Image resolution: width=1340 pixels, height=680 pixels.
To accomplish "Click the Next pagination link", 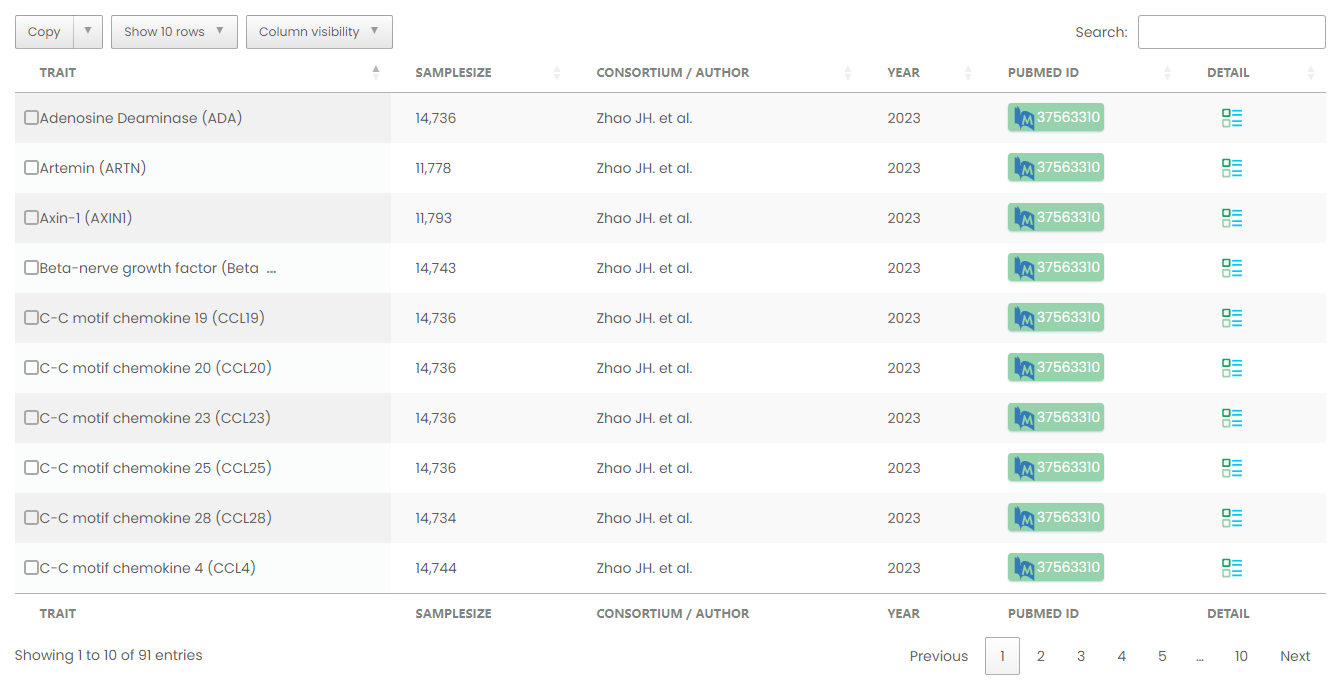I will [1295, 656].
